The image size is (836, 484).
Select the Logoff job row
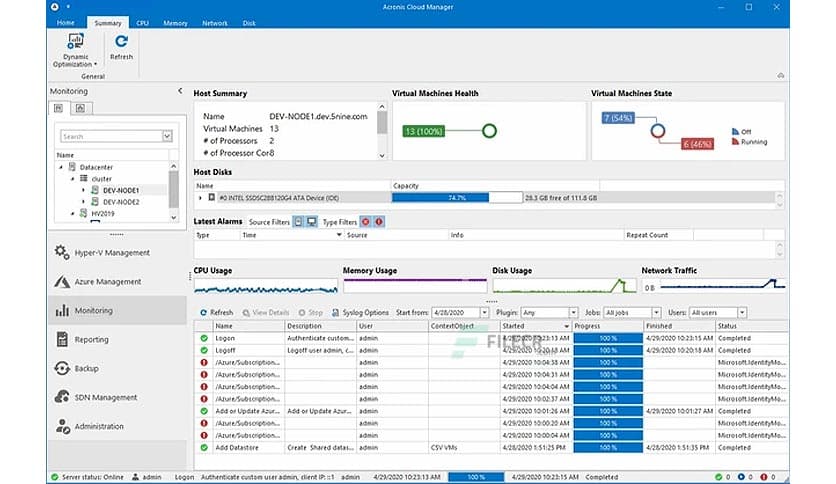[491, 350]
